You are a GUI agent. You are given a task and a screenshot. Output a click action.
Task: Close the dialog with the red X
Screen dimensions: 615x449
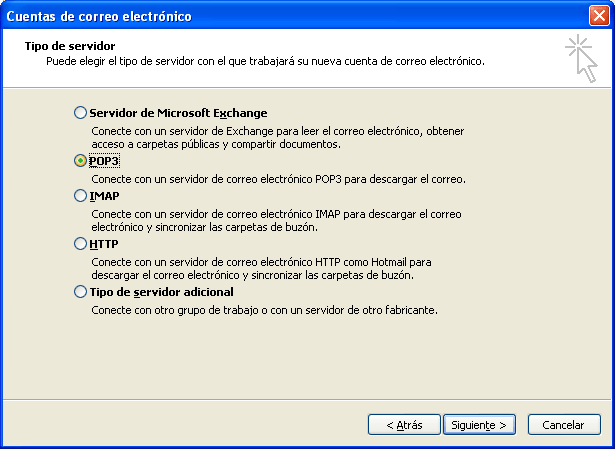598,16
